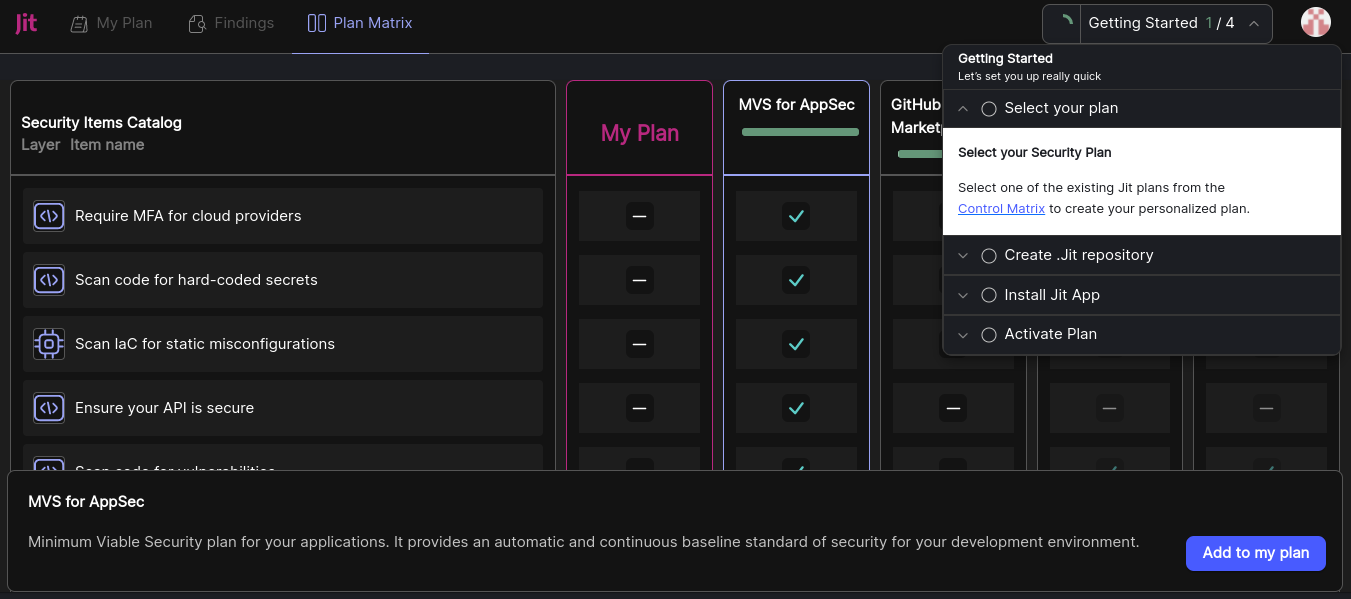Click Add to my plan button
The height and width of the screenshot is (599, 1351).
pos(1256,553)
